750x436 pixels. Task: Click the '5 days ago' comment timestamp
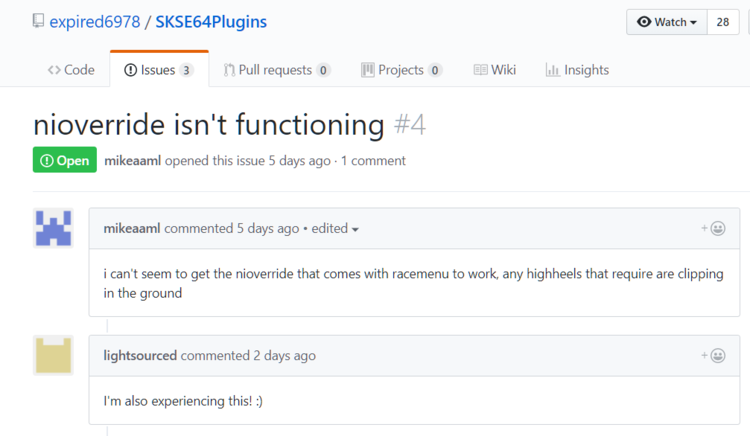tap(268, 229)
